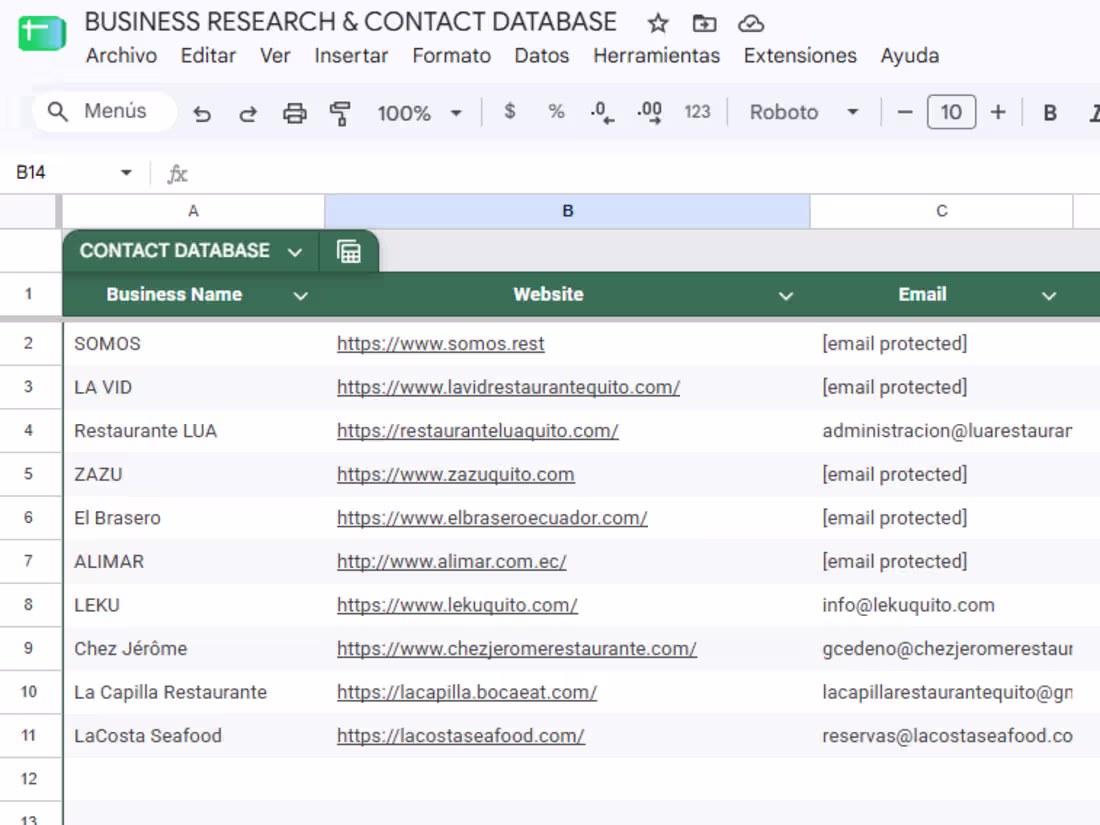The image size is (1100, 825).
Task: Click the Menús search box
Action: (x=104, y=112)
